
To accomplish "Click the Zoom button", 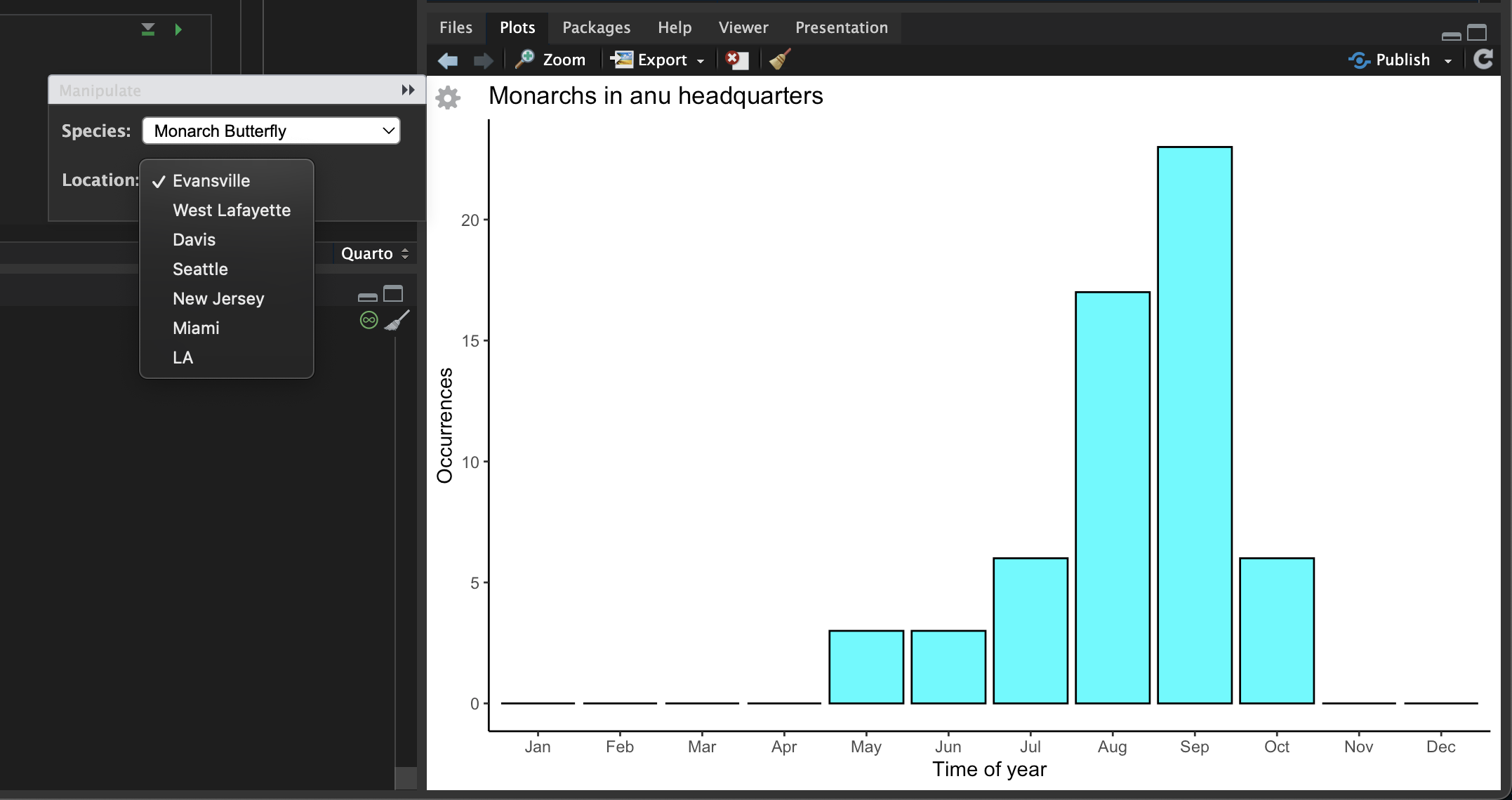I will tap(550, 60).
